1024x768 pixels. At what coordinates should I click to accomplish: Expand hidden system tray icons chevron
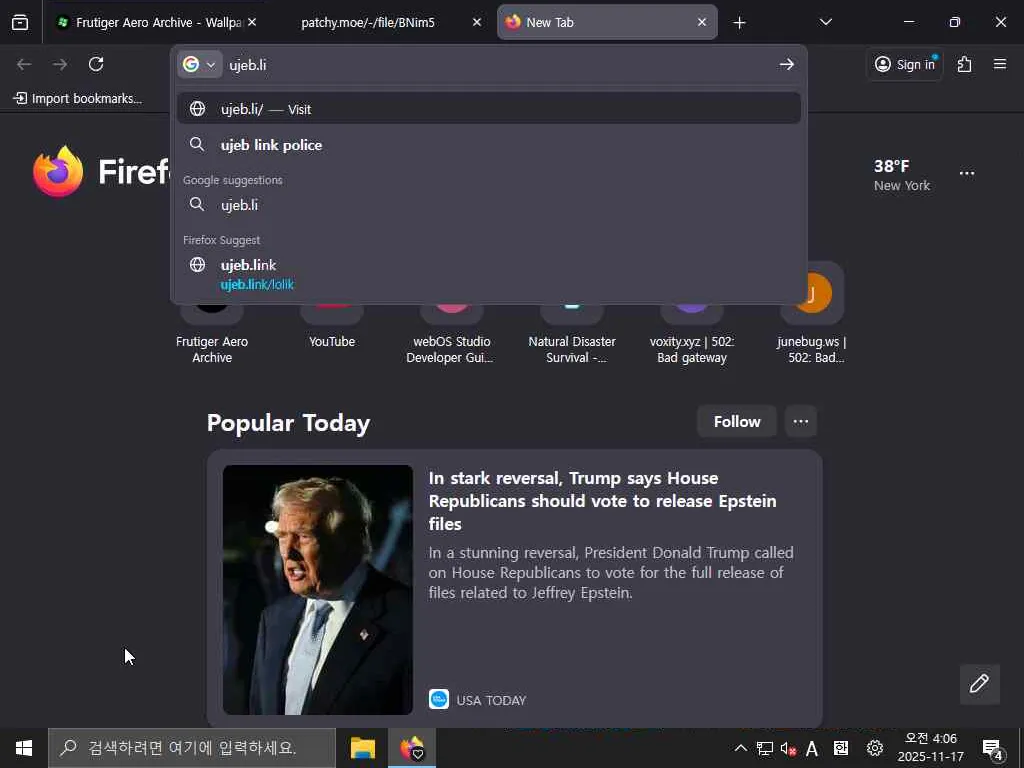pos(741,748)
